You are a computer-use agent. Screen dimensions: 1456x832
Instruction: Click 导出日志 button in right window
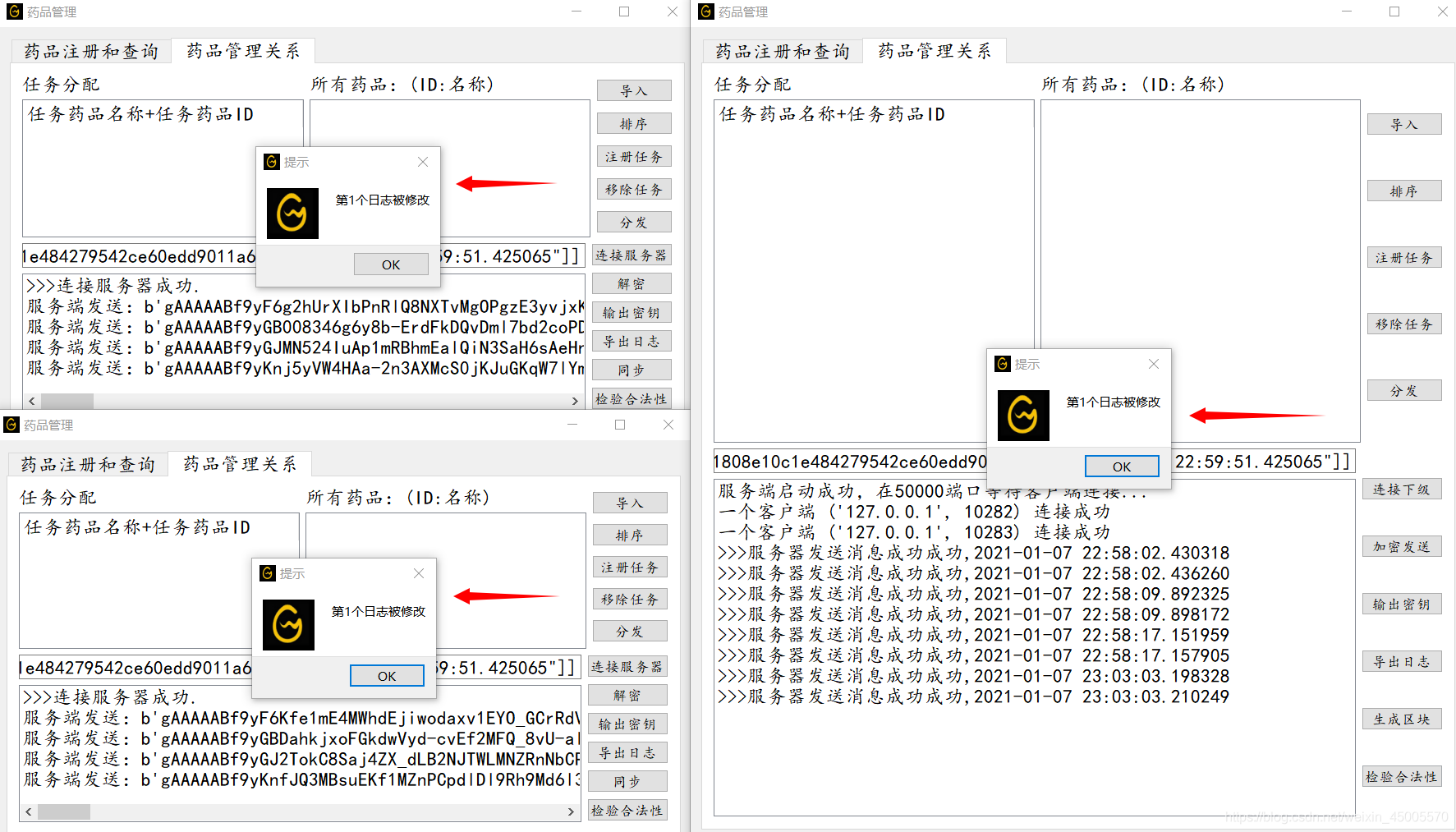point(1402,661)
